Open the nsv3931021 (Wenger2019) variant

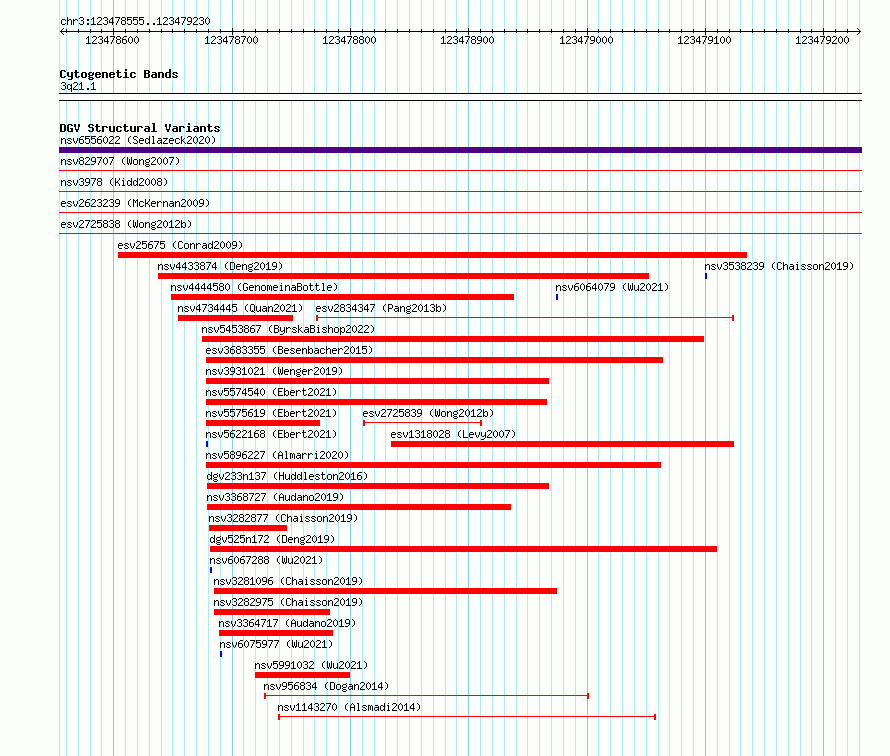[x=274, y=371]
